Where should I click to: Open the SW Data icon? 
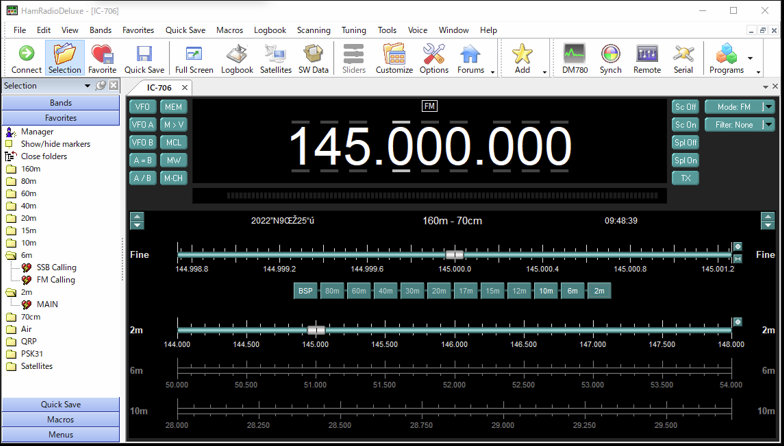tap(314, 58)
